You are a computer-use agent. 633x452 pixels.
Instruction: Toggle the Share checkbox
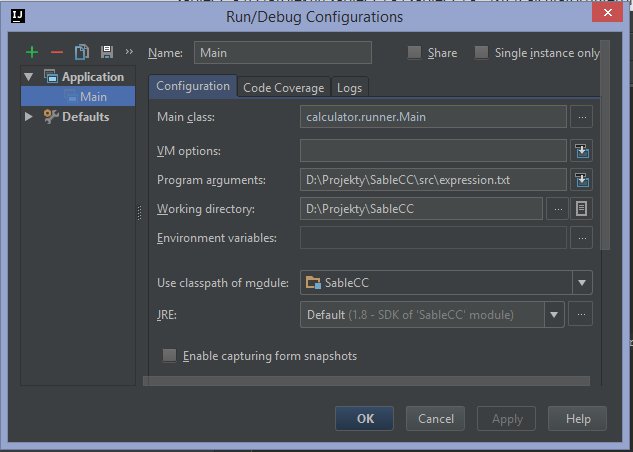point(414,52)
